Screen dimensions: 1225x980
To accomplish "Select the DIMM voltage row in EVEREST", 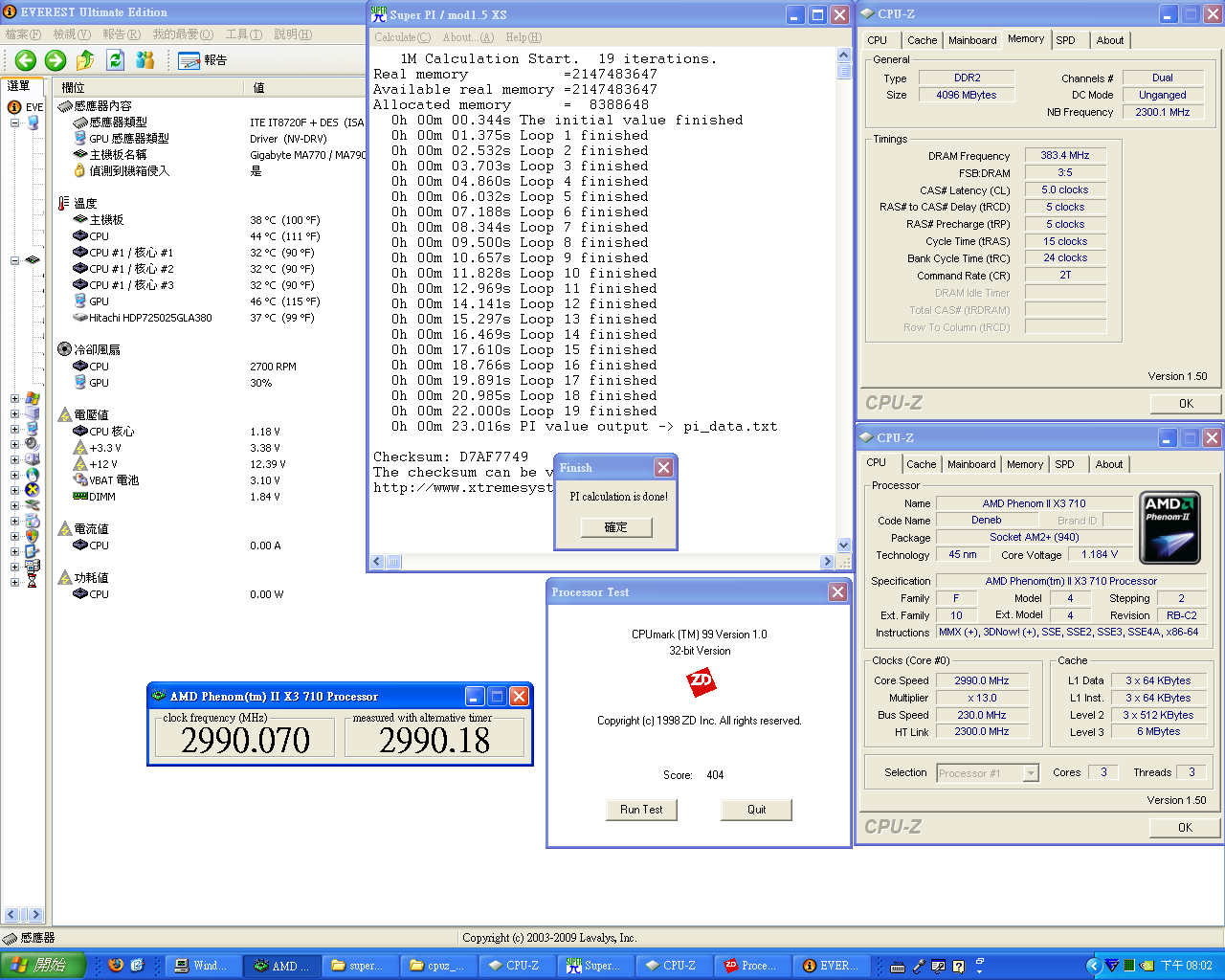I will click(x=211, y=497).
